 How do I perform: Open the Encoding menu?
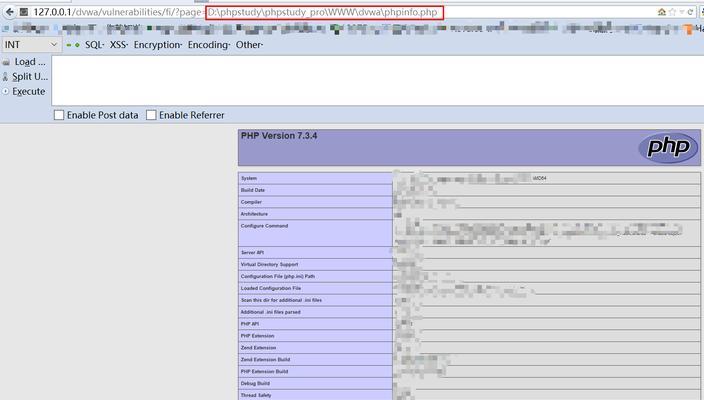(x=209, y=45)
